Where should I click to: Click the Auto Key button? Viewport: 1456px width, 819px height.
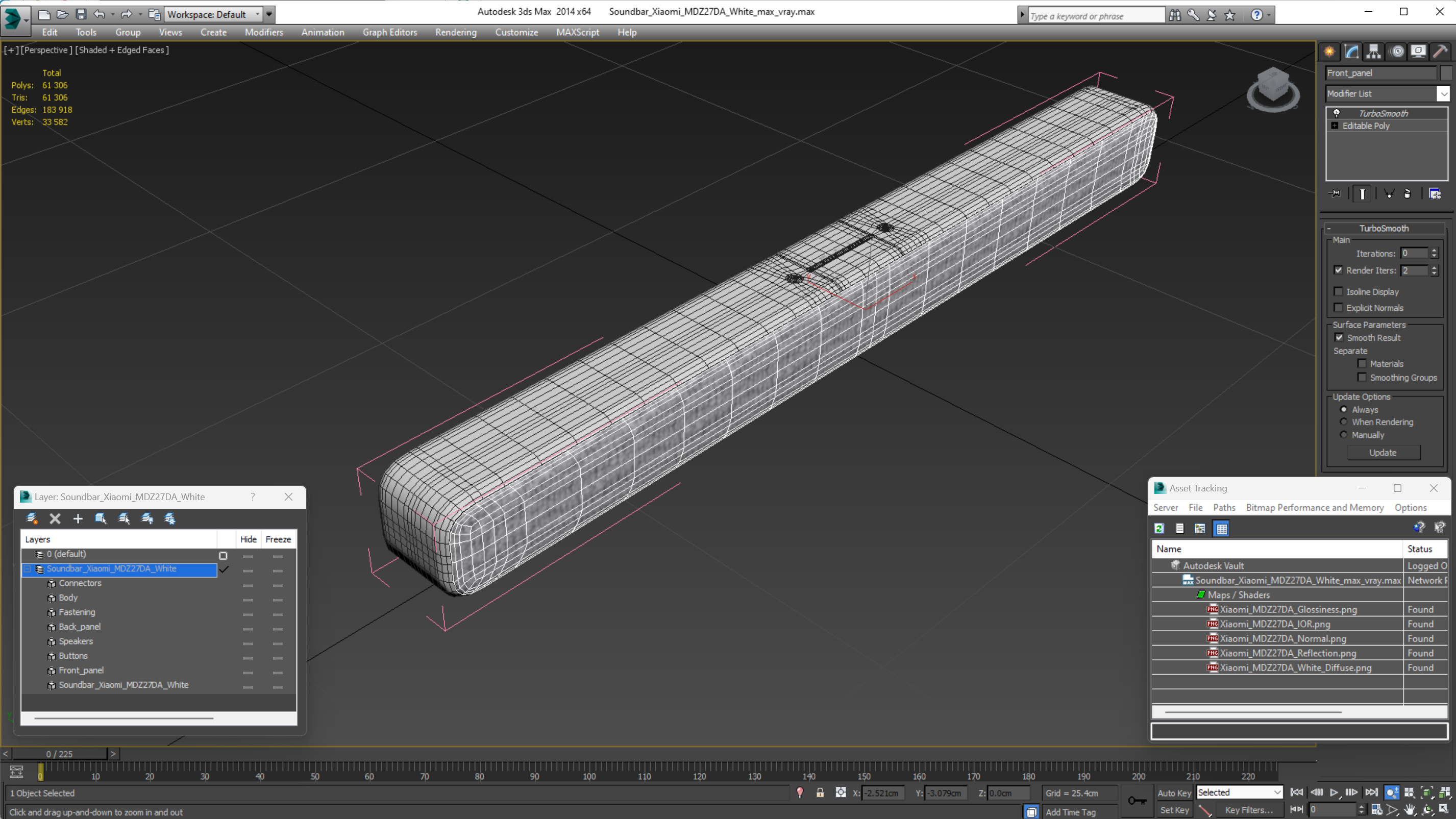[x=1174, y=793]
